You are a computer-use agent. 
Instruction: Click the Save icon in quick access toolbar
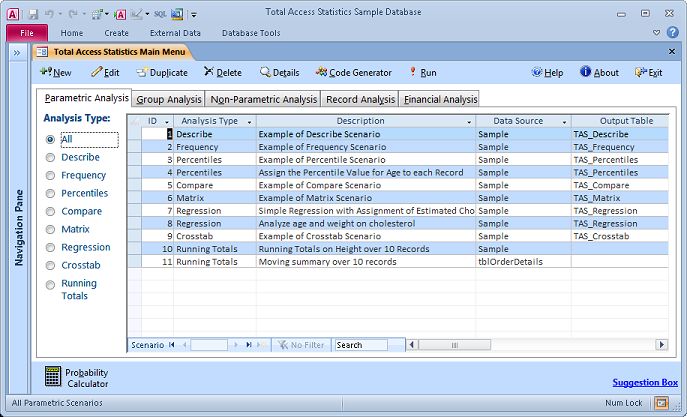pyautogui.click(x=33, y=14)
